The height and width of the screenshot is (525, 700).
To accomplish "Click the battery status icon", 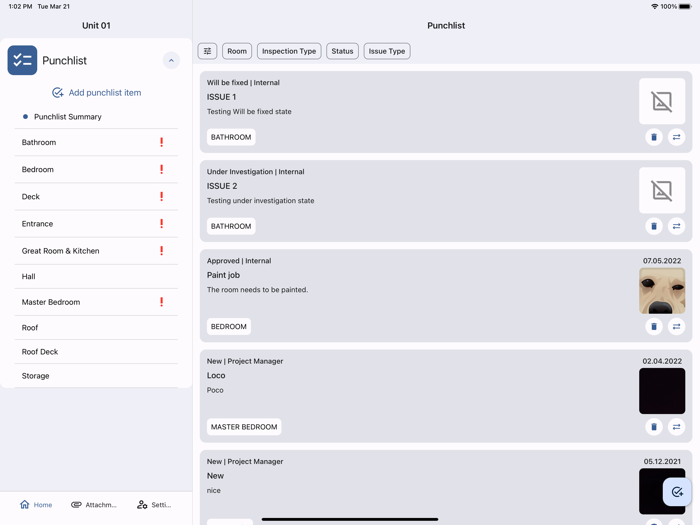I will tap(685, 6).
